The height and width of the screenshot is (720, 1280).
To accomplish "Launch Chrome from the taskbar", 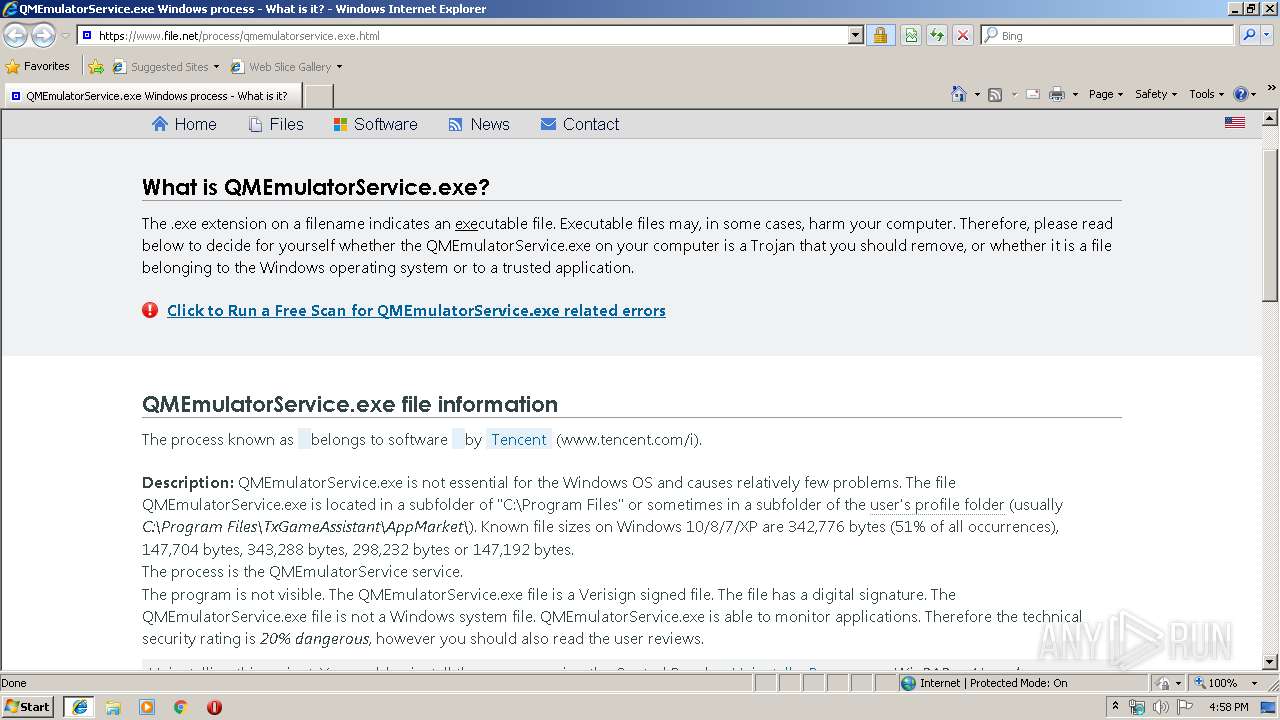I will tap(180, 707).
